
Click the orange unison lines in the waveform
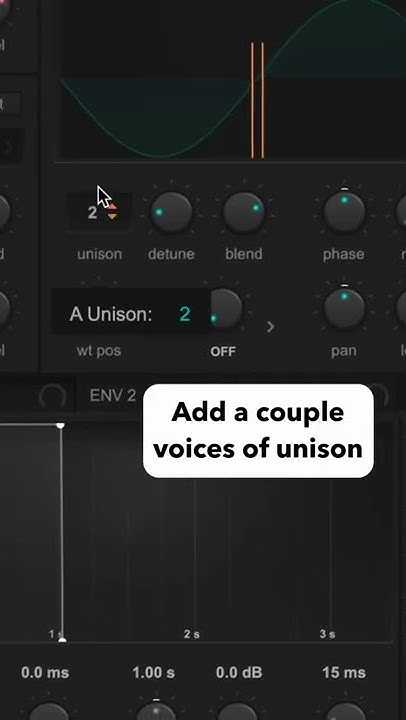tap(257, 100)
